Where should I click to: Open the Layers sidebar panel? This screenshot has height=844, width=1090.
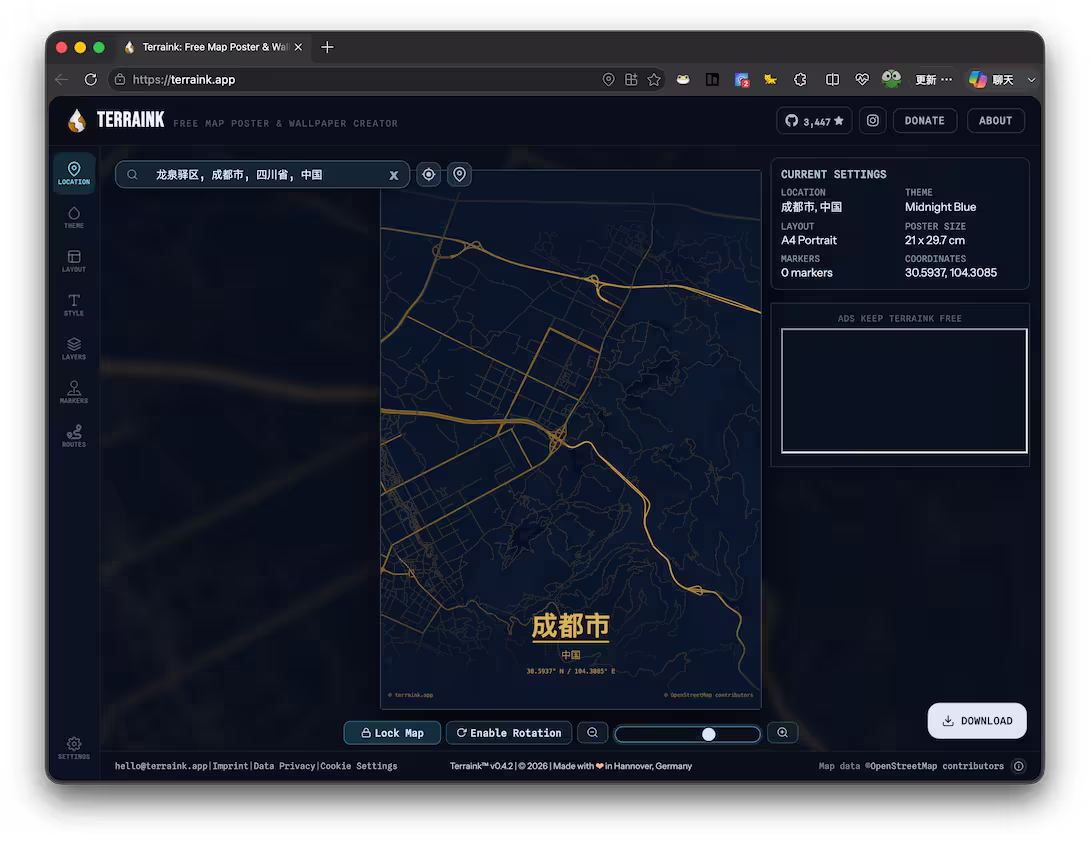click(x=74, y=348)
